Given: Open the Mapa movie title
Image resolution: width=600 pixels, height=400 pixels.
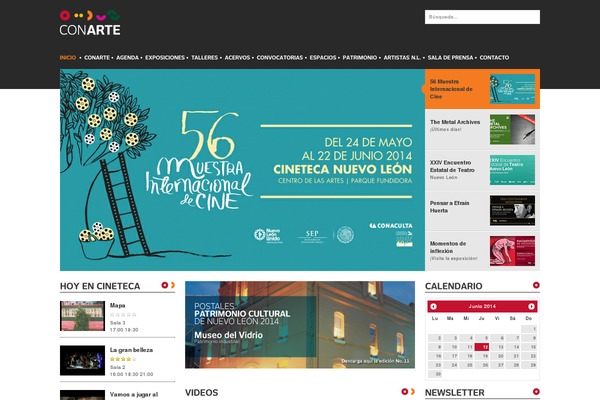Looking at the screenshot, I should pyautogui.click(x=117, y=305).
